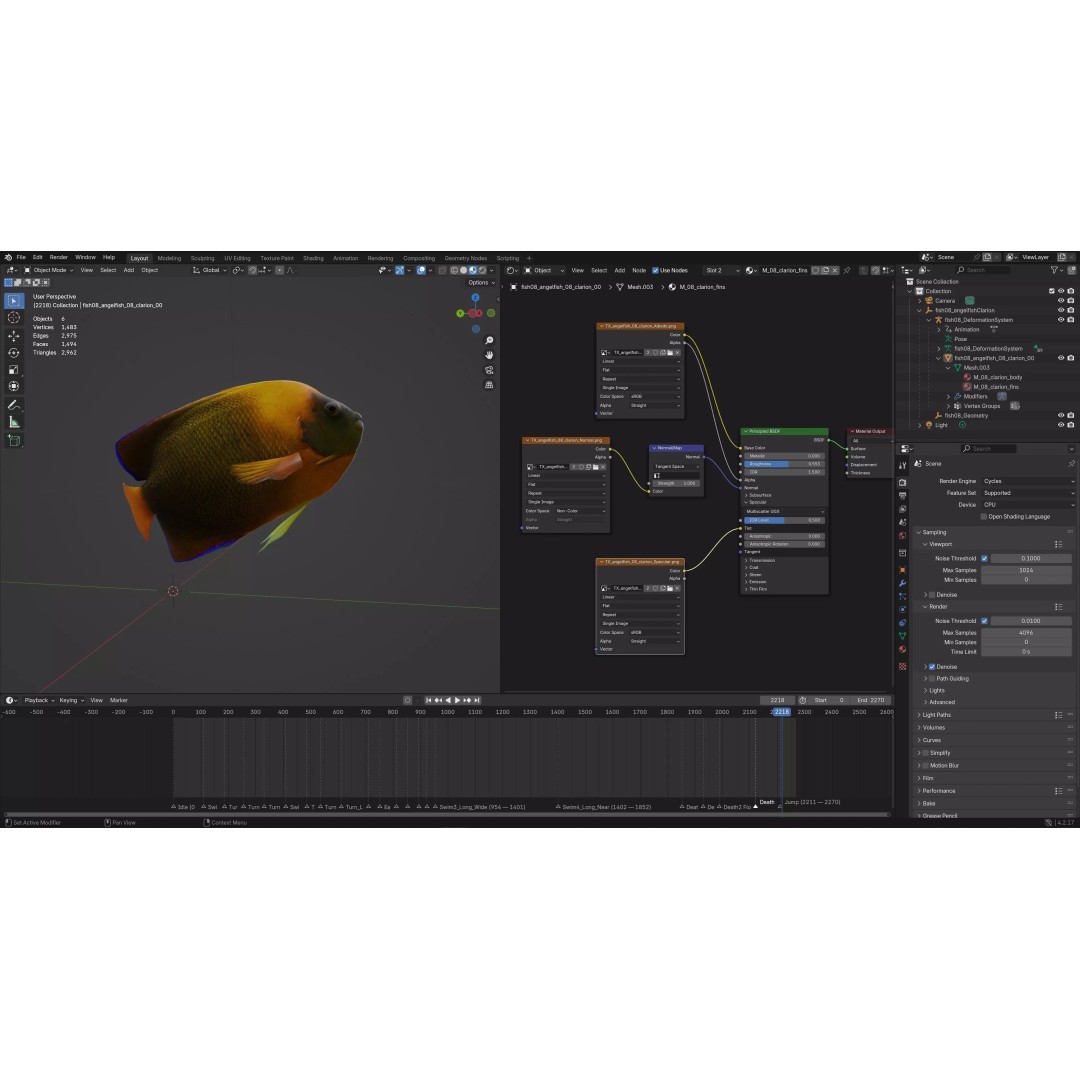Expand the Camera item in outliner
The width and height of the screenshot is (1080, 1080).
[x=920, y=301]
